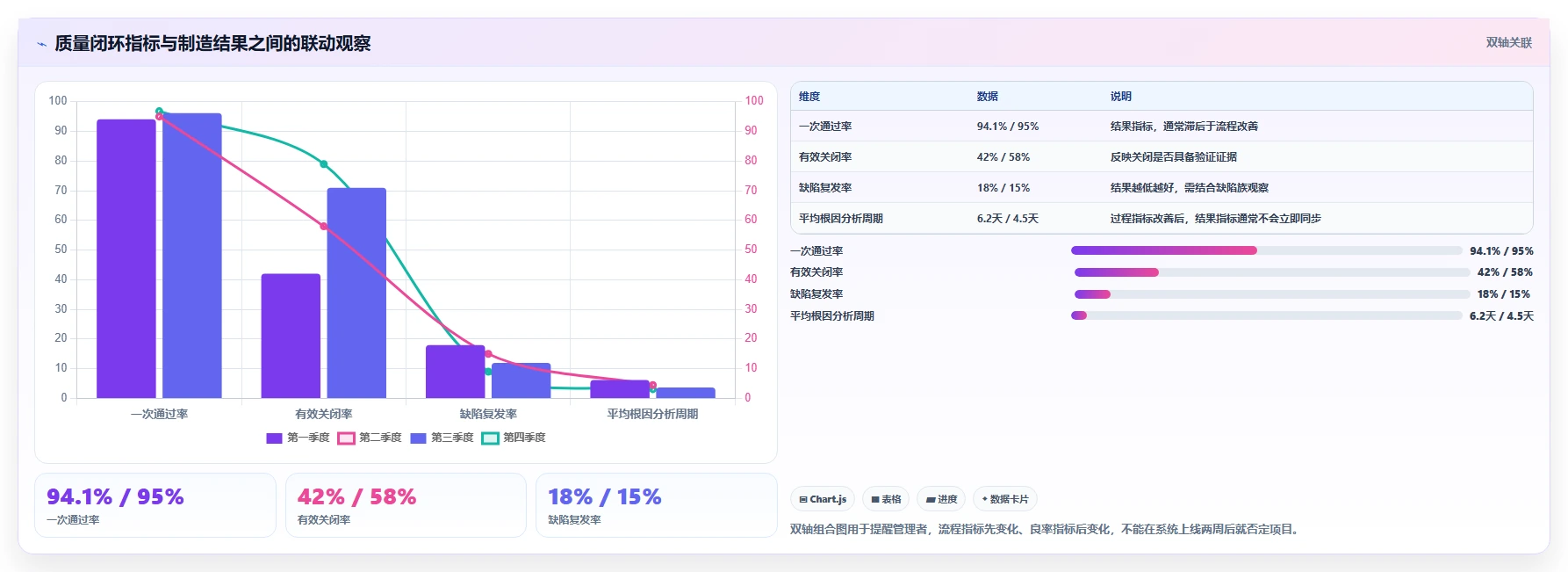Viewport: 1568px width, 572px height.
Task: Toggle 第四季度 legend series
Action: tap(514, 438)
